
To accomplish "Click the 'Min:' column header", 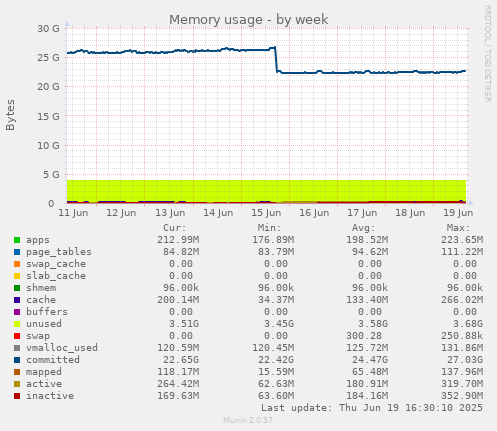I will tap(269, 228).
